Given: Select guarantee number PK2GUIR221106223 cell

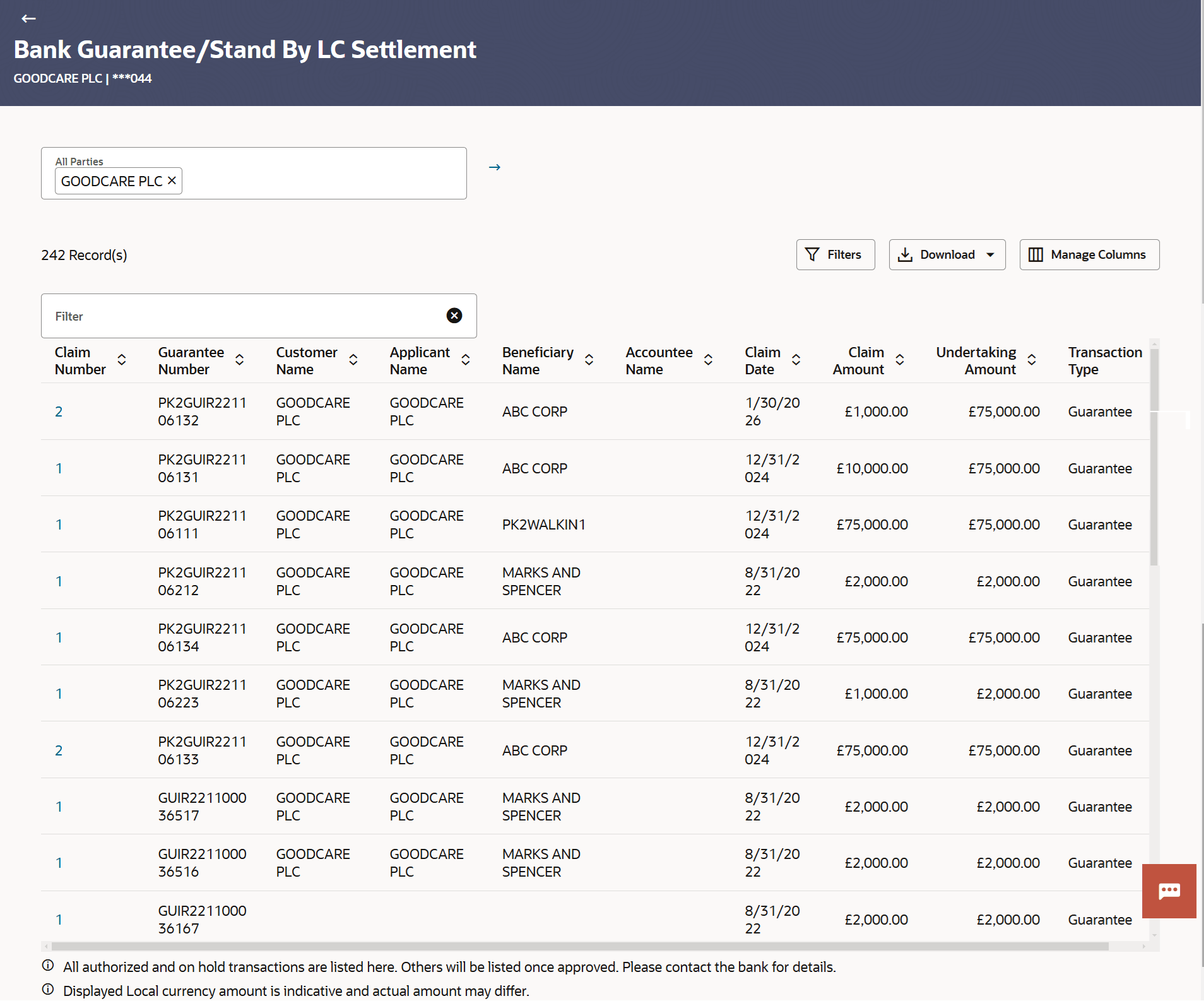Looking at the screenshot, I should pos(202,694).
